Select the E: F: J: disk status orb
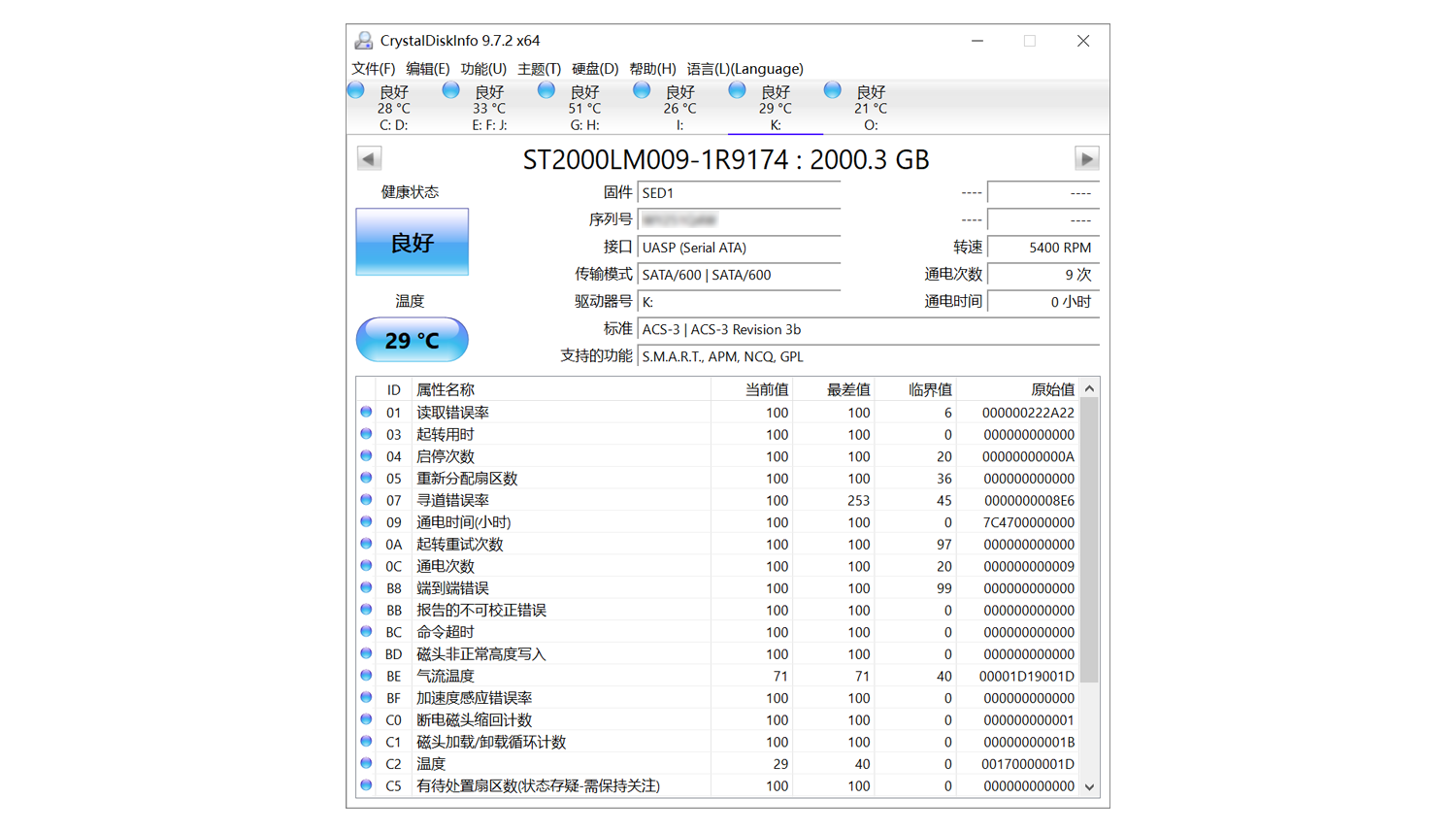1456x832 pixels. [450, 90]
